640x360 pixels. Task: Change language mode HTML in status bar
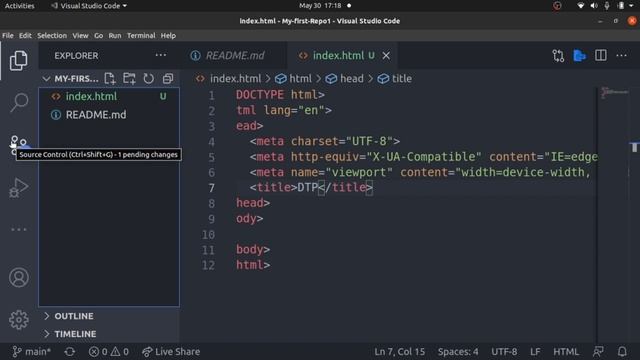point(566,351)
